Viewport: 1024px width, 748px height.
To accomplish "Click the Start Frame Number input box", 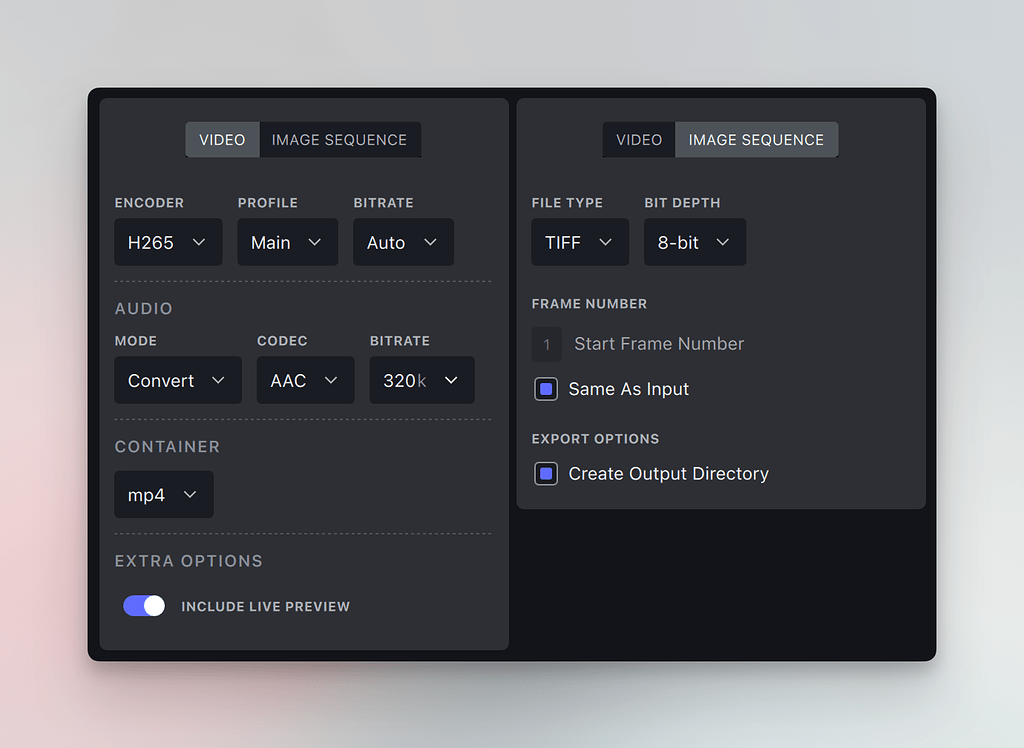I will click(x=547, y=344).
